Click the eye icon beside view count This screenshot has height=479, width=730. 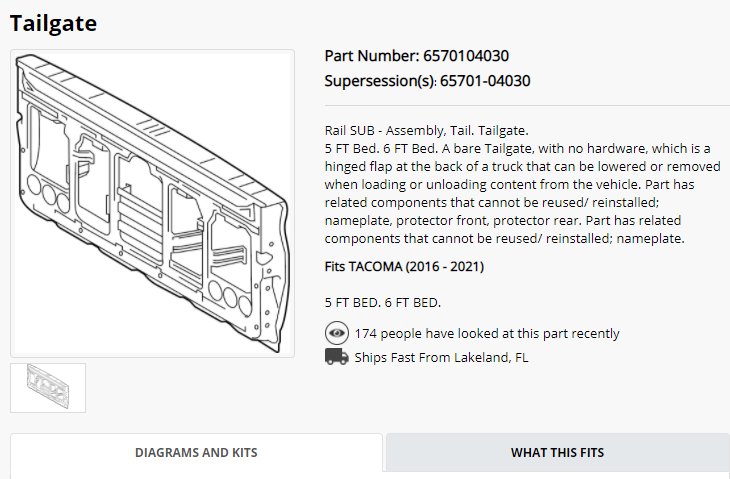coord(337,333)
